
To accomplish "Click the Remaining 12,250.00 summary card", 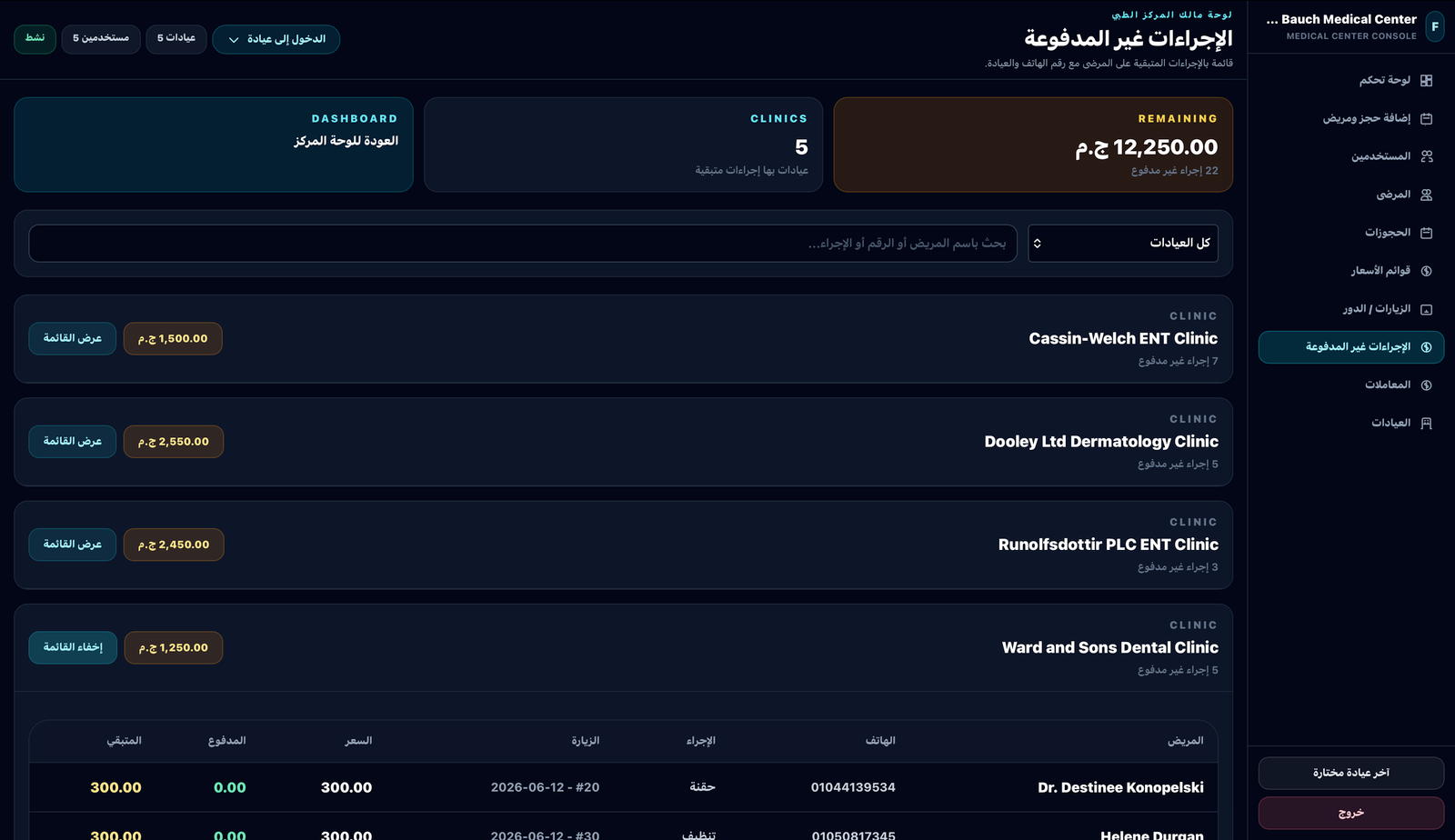I will tap(1033, 145).
